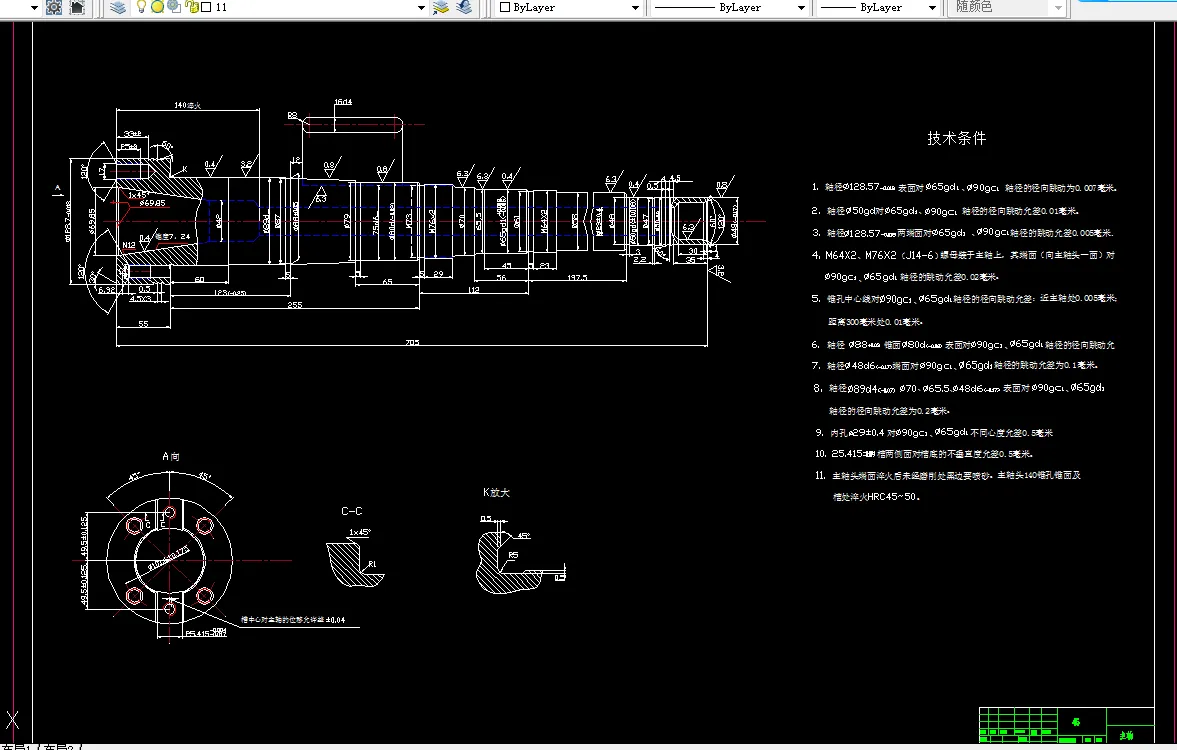Open the Layer Properties Manager gear icon
The height and width of the screenshot is (750, 1177).
coord(54,7)
